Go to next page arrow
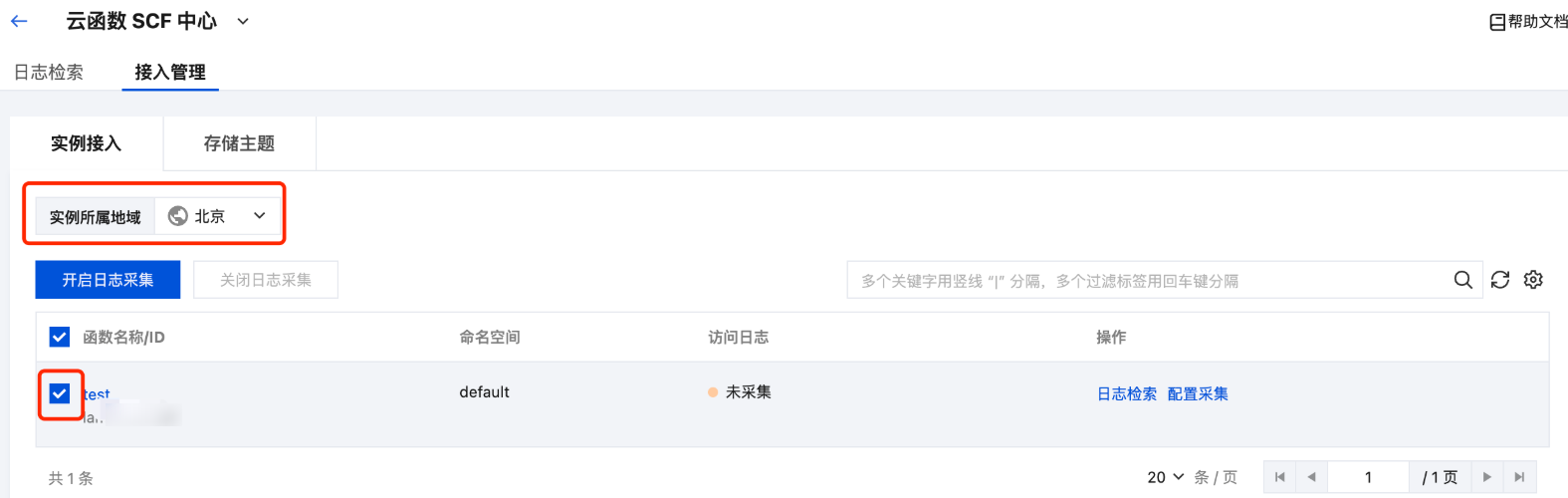The width and height of the screenshot is (1568, 498). click(1486, 477)
